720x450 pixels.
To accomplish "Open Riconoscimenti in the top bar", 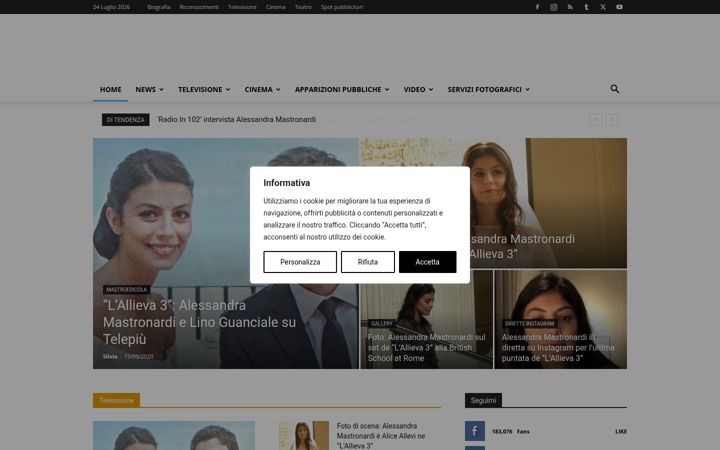I will point(199,7).
